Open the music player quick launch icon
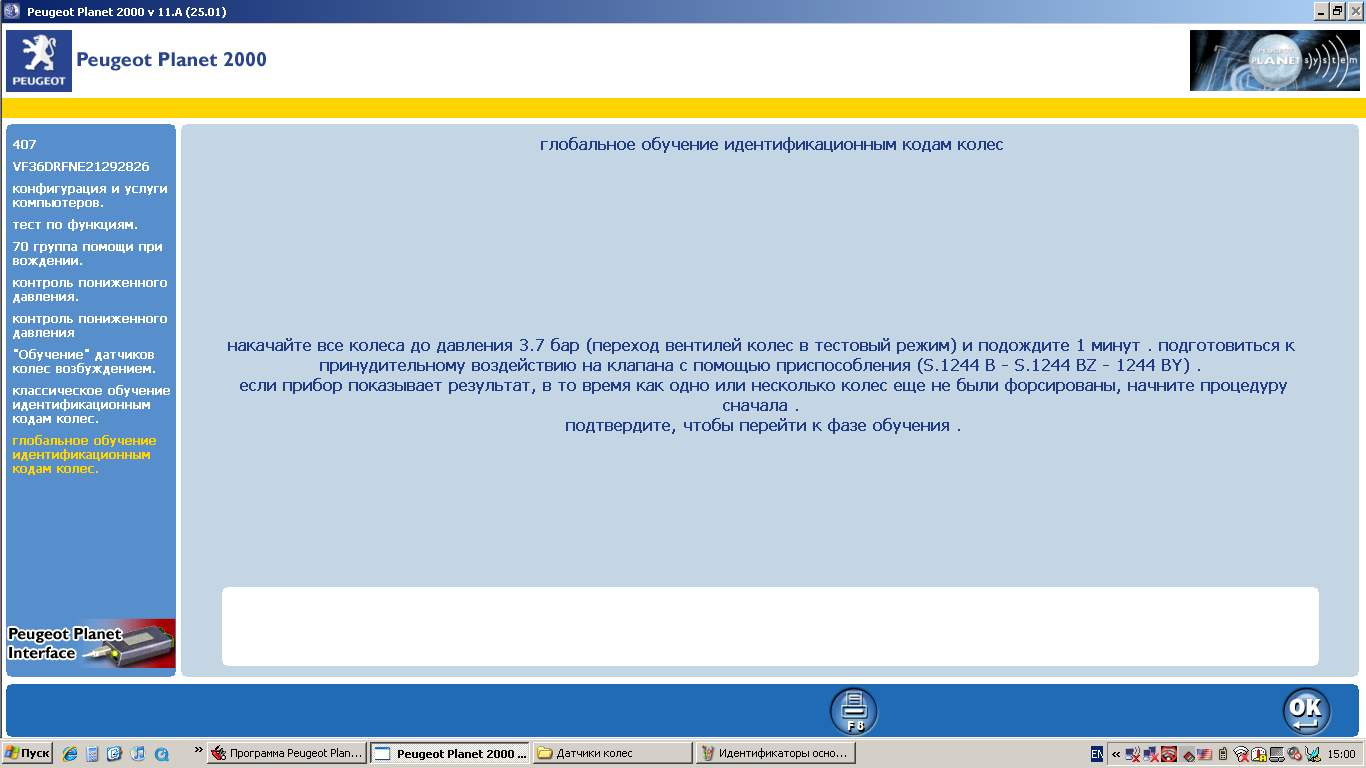The height and width of the screenshot is (768, 1366). point(137,754)
